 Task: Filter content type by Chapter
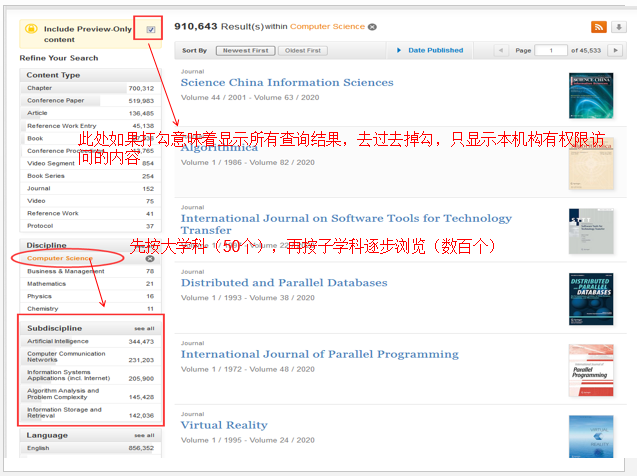click(x=90, y=88)
